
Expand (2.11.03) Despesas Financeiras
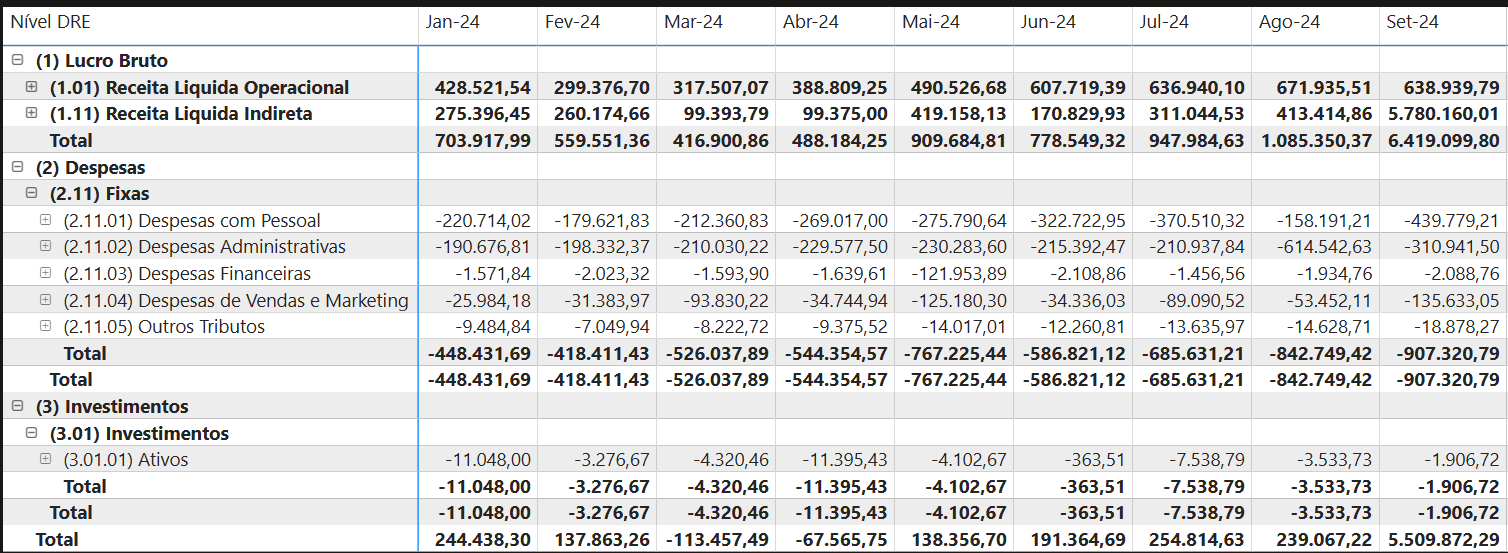[x=45, y=273]
